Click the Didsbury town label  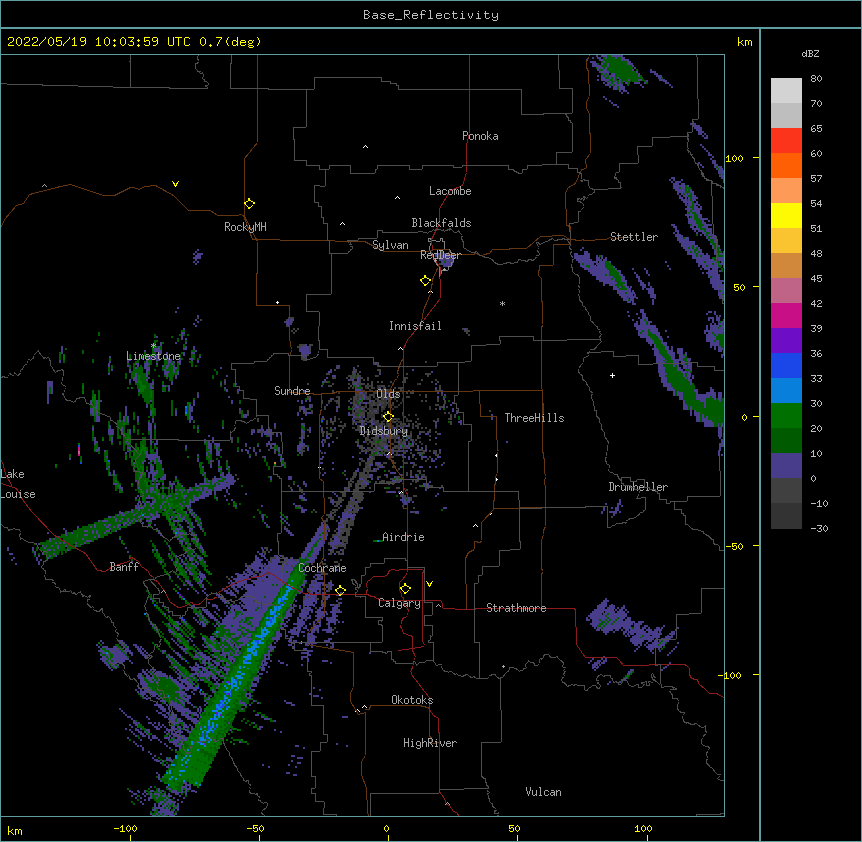click(x=384, y=431)
